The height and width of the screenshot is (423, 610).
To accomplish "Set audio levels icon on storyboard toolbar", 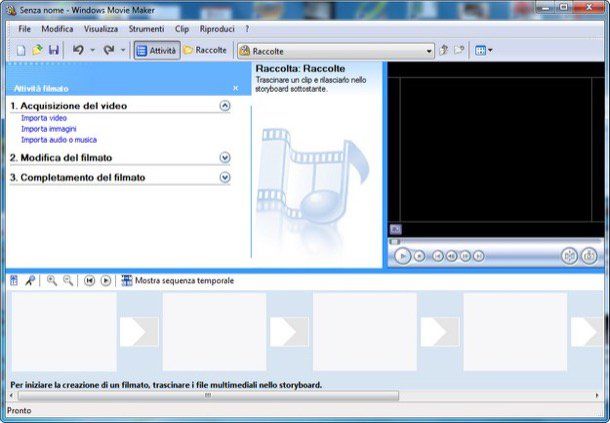I will [x=14, y=281].
